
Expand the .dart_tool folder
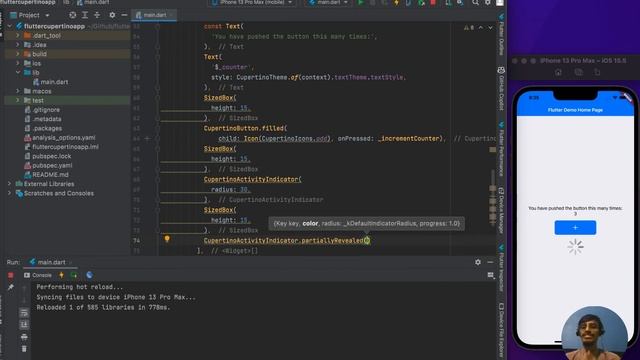tap(18, 36)
